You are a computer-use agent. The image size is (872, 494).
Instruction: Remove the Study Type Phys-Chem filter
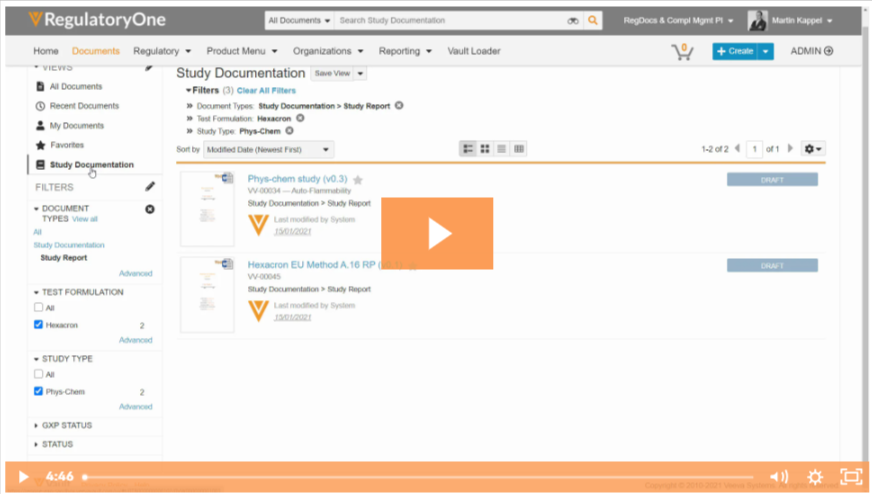click(289, 131)
